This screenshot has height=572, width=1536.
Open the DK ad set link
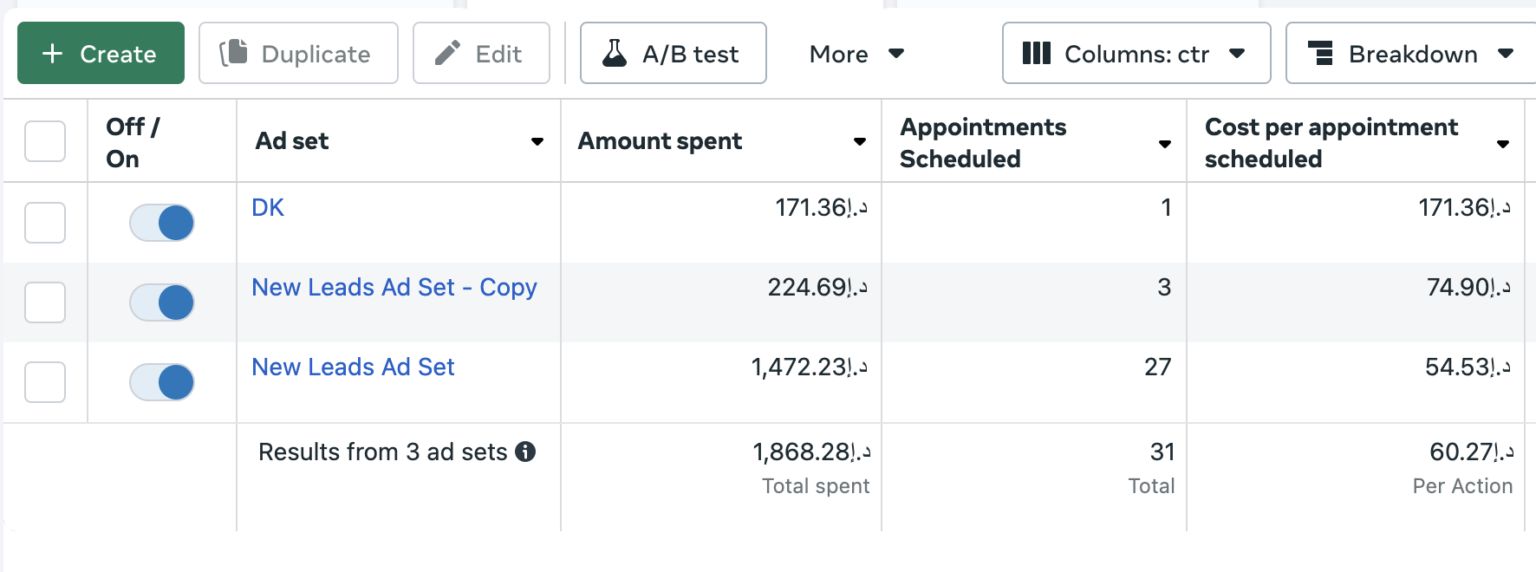(268, 208)
